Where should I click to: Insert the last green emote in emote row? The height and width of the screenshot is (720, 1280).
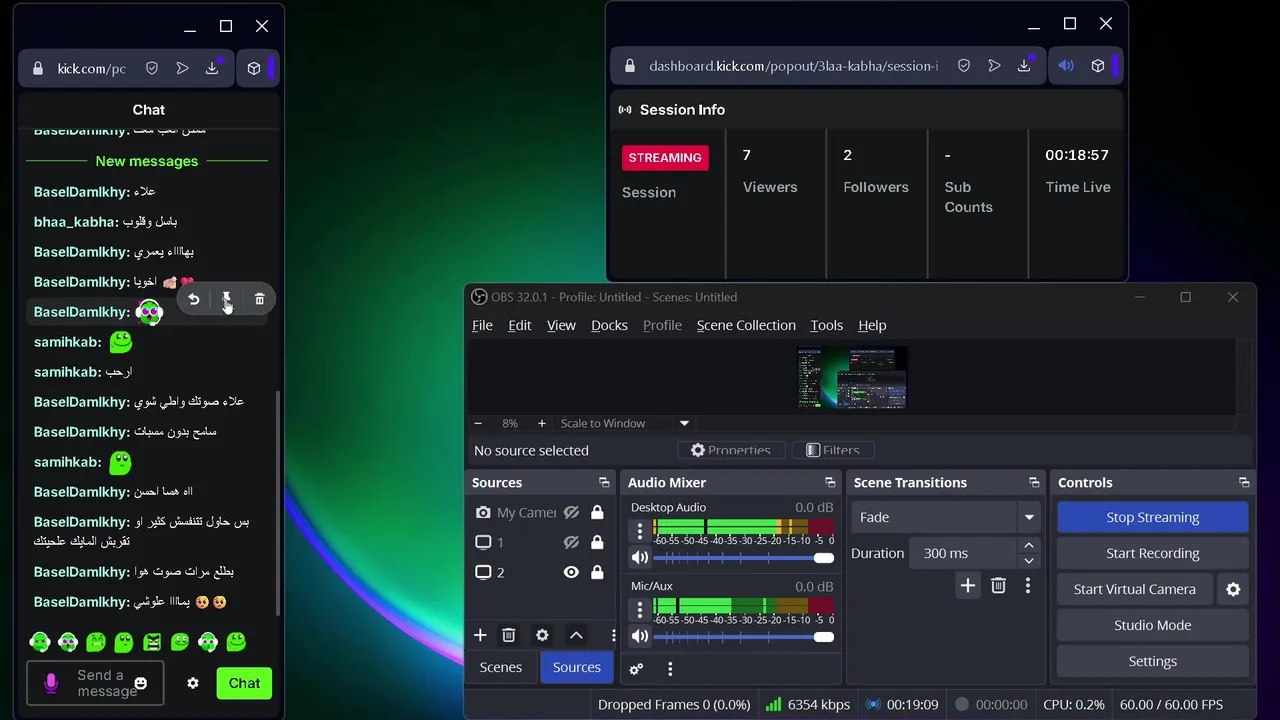tap(236, 642)
